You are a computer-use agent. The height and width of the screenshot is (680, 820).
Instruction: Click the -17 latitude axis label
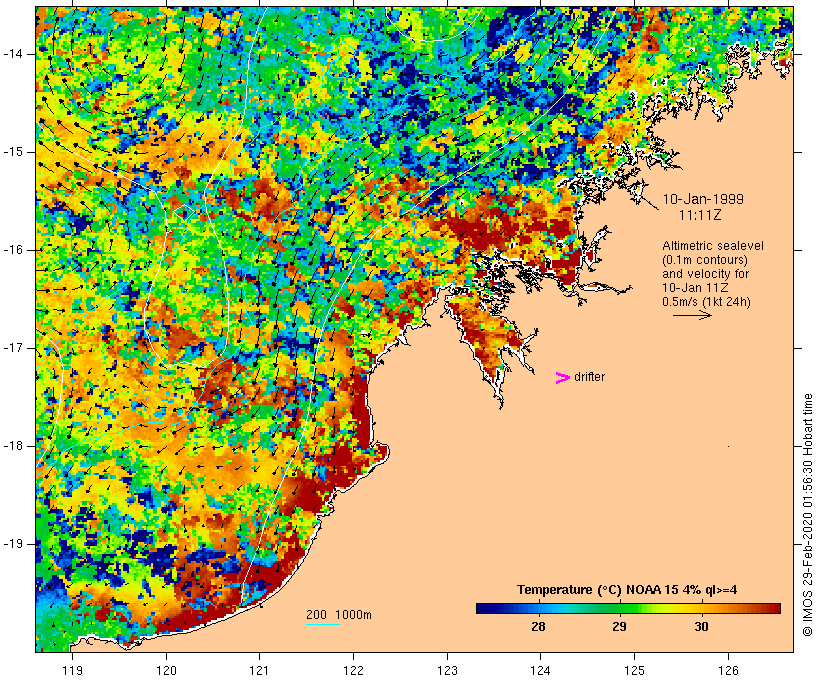point(12,348)
